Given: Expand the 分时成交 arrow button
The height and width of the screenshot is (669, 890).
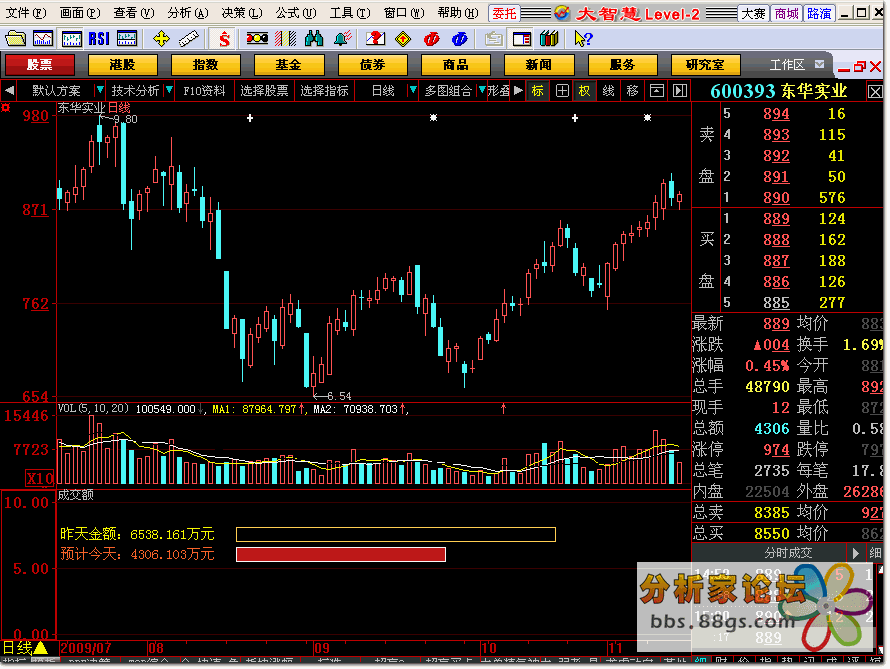Looking at the screenshot, I should click(x=856, y=553).
